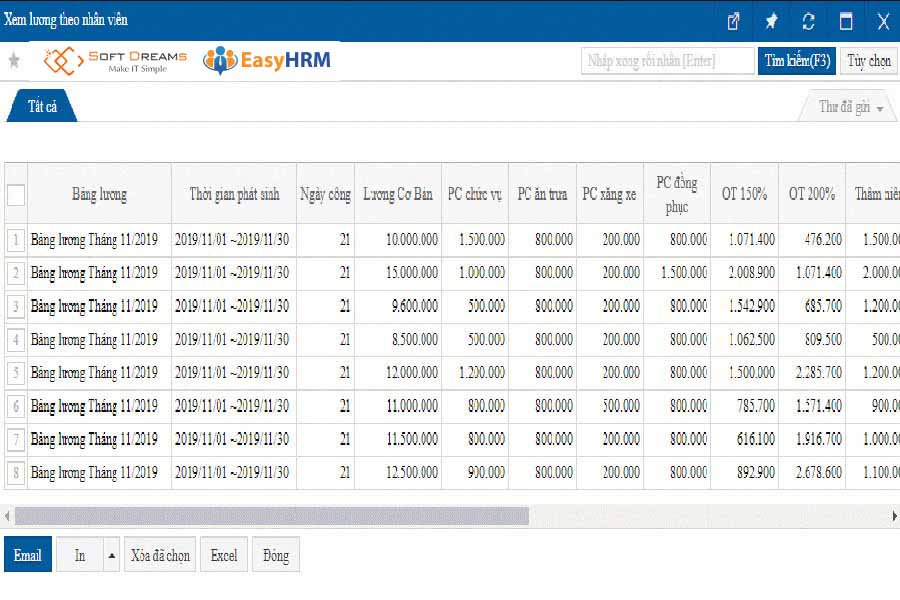This screenshot has width=900, height=600.
Task: Select row 5 using its row checkbox
Action: 16,373
